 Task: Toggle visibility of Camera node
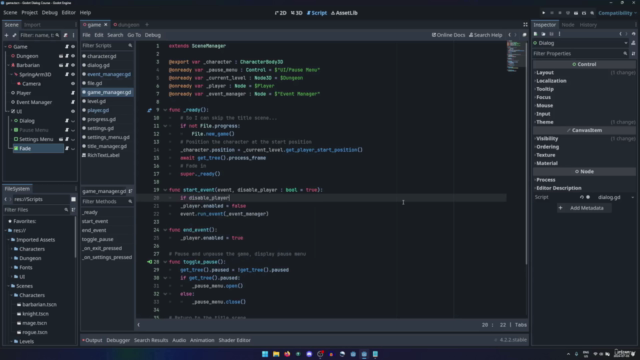pos(73,84)
